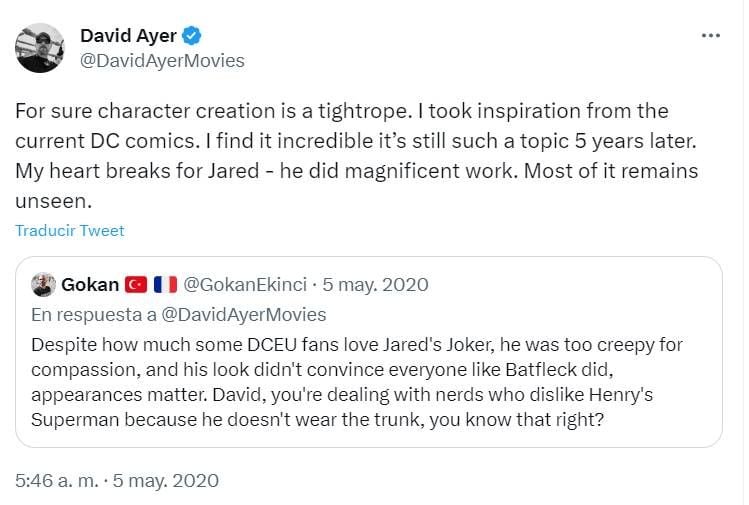Open Gokan's small avatar in quoted tweet
The height and width of the screenshot is (505, 749).
[x=43, y=285]
